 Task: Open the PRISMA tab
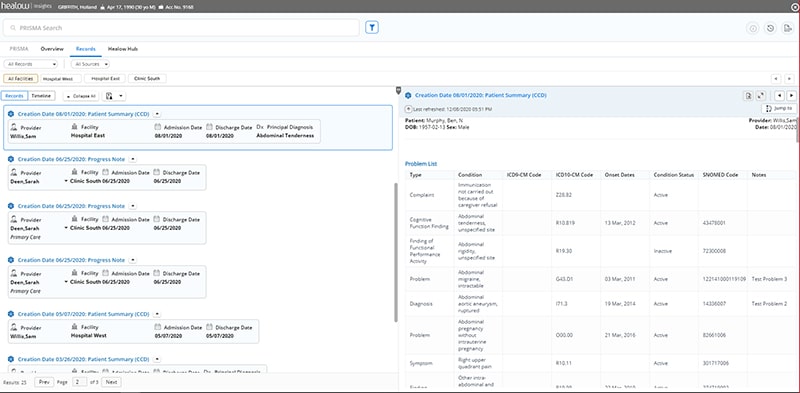tap(19, 49)
